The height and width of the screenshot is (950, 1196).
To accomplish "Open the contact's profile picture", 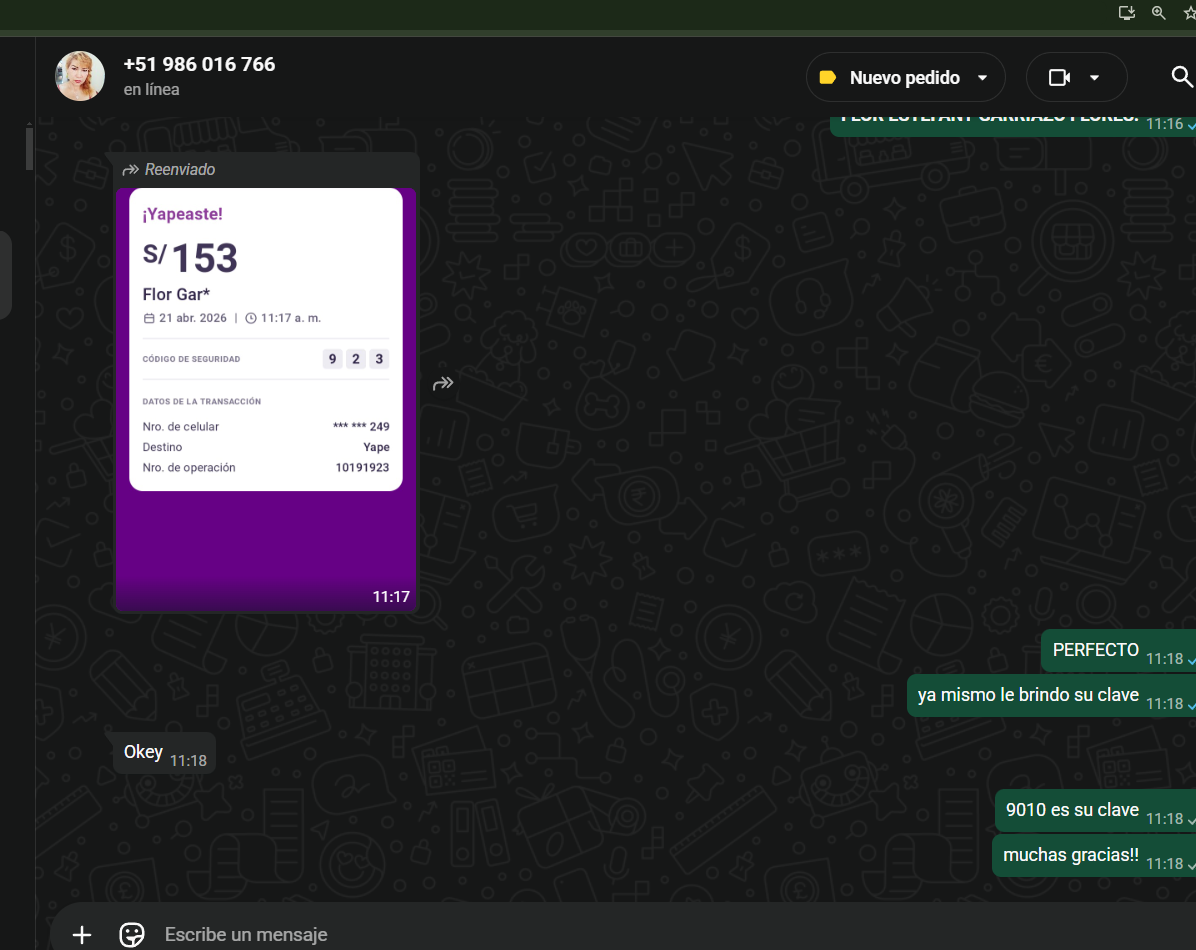I will (x=80, y=76).
